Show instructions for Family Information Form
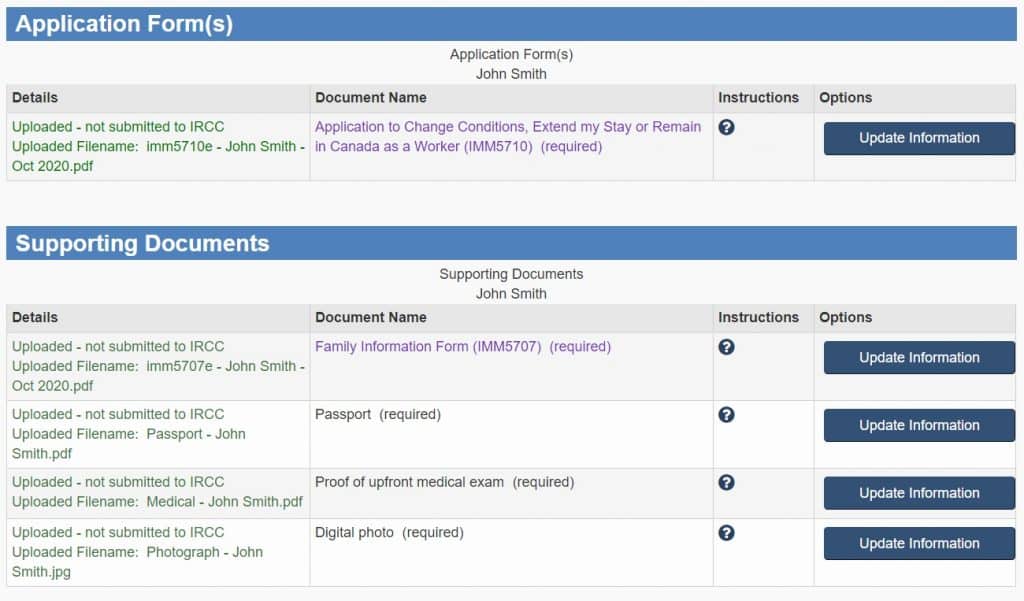This screenshot has height=601, width=1024. click(x=727, y=347)
